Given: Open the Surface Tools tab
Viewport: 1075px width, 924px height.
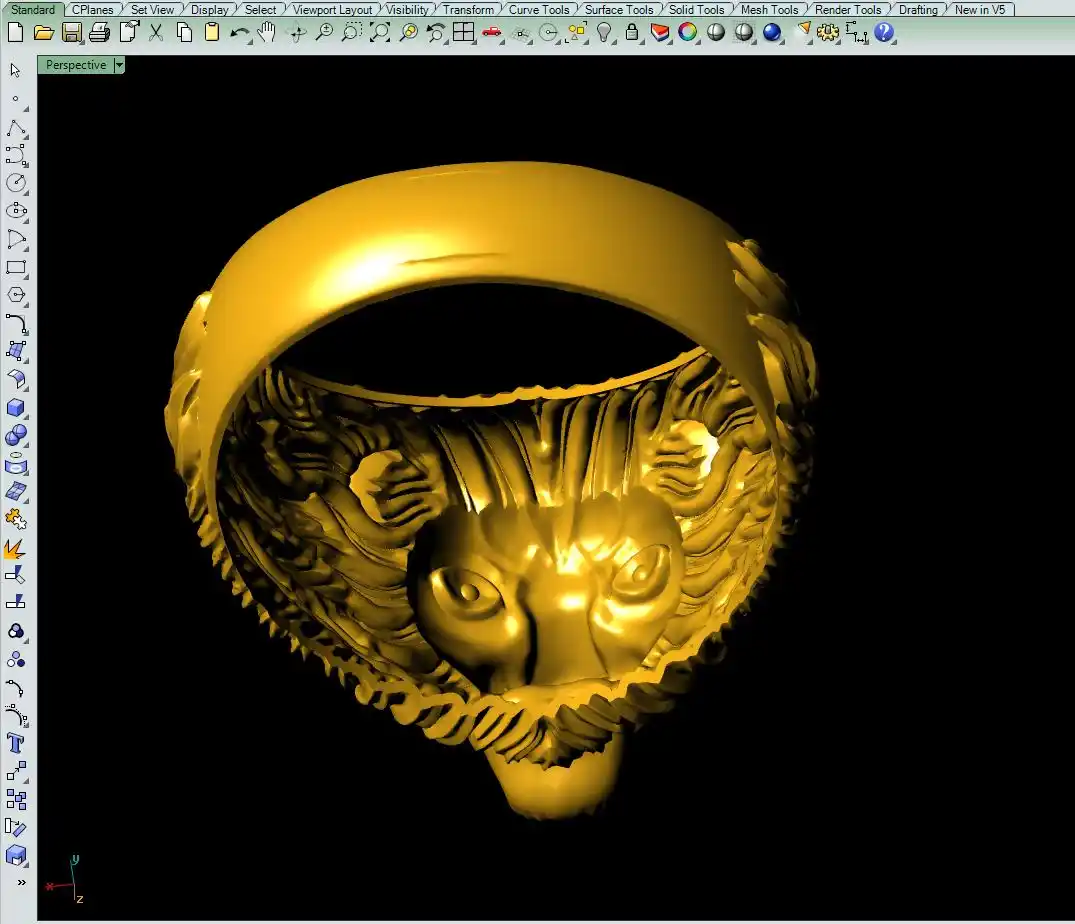Looking at the screenshot, I should pos(618,10).
